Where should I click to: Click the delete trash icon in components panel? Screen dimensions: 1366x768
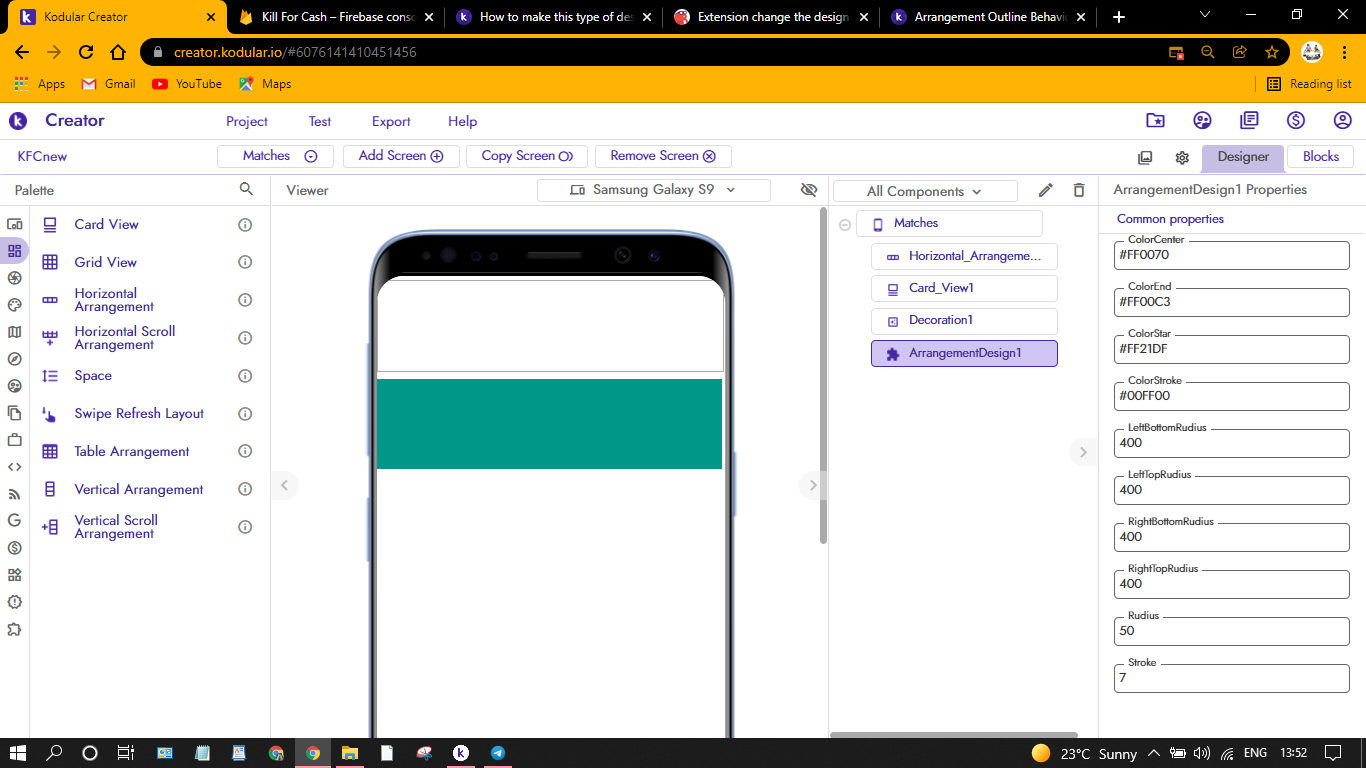[x=1079, y=190]
